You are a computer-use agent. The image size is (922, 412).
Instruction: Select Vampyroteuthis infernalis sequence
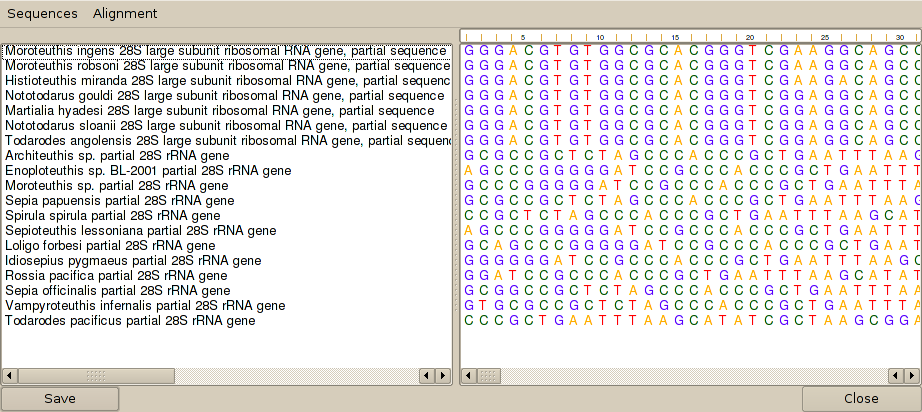click(x=145, y=305)
